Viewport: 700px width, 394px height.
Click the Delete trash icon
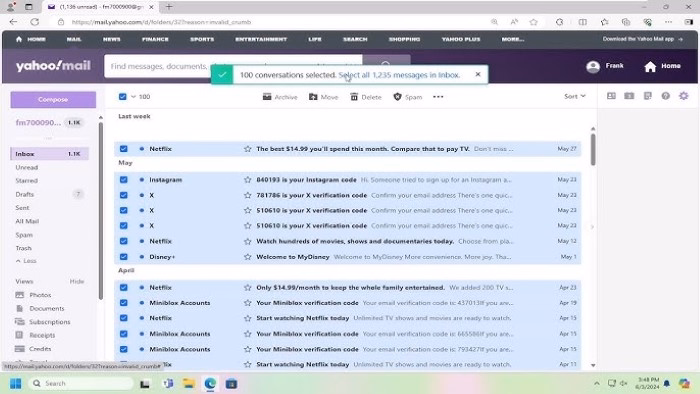[x=354, y=97]
